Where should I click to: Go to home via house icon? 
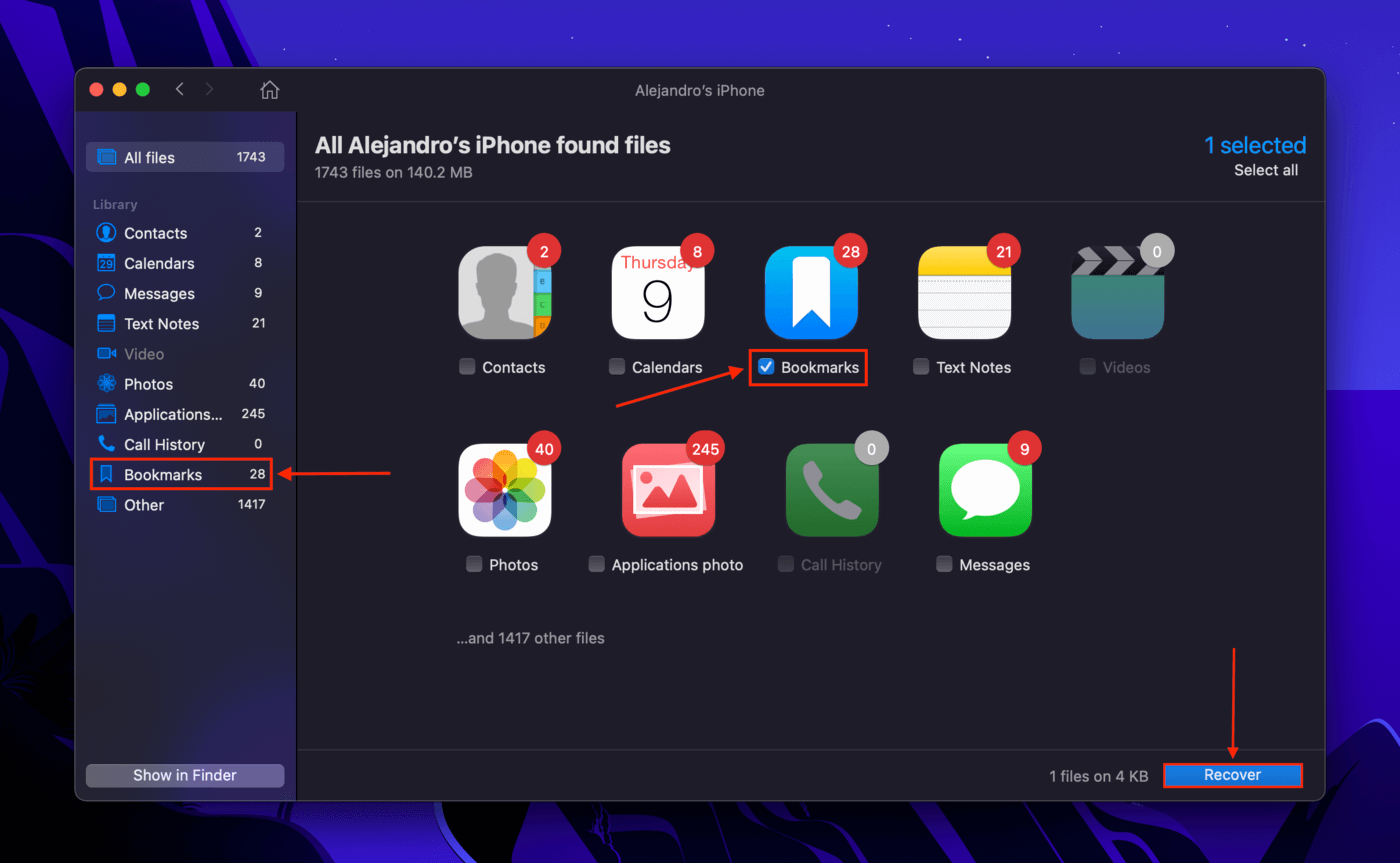tap(269, 90)
